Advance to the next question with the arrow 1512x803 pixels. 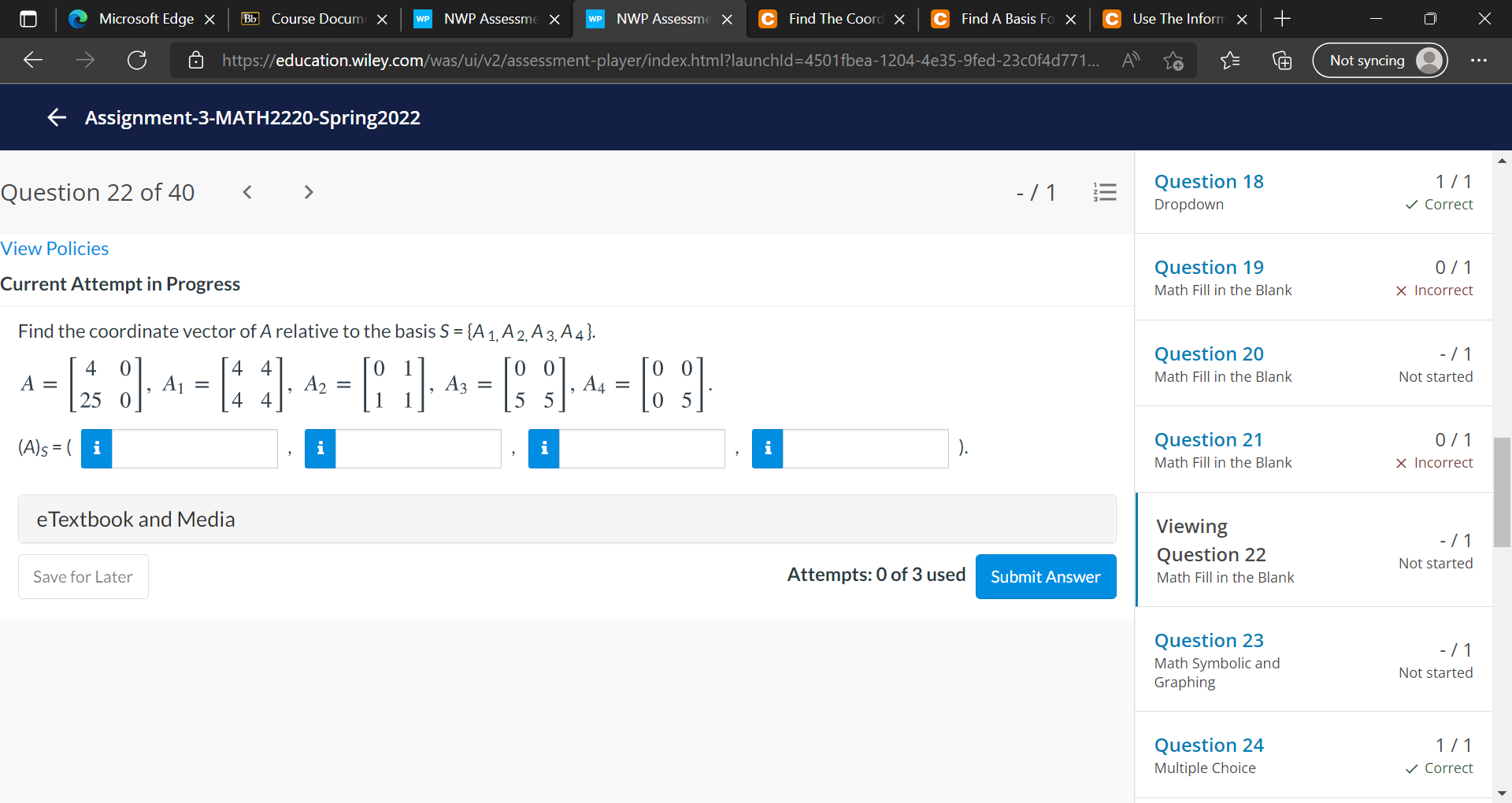[x=307, y=192]
